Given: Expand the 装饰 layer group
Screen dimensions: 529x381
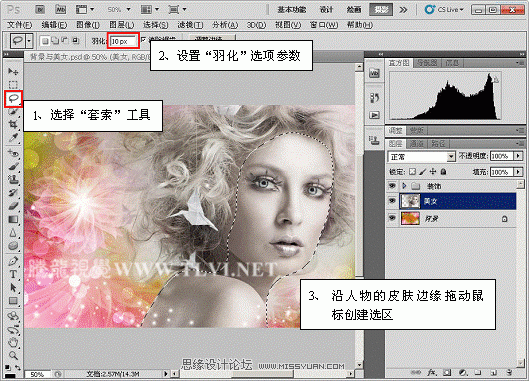Looking at the screenshot, I should click(404, 186).
